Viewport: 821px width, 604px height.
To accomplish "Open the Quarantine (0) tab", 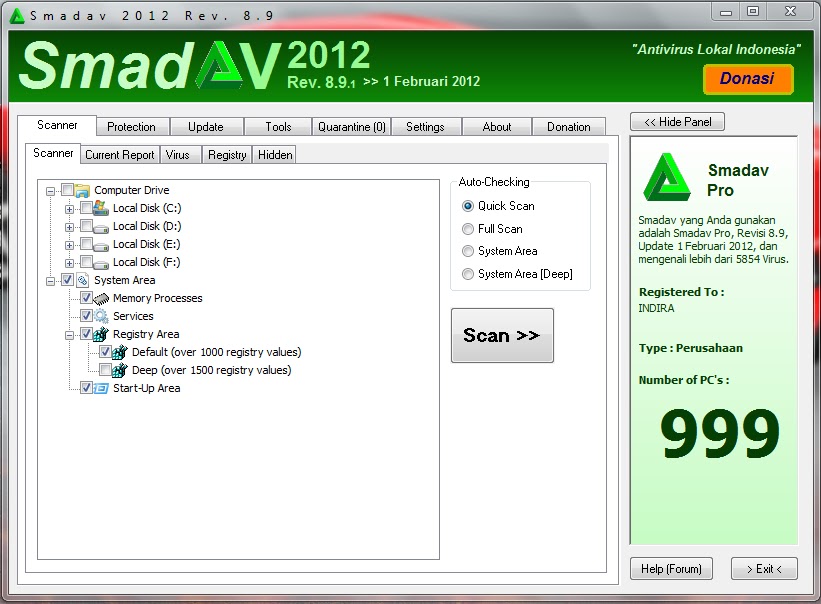I will point(351,127).
